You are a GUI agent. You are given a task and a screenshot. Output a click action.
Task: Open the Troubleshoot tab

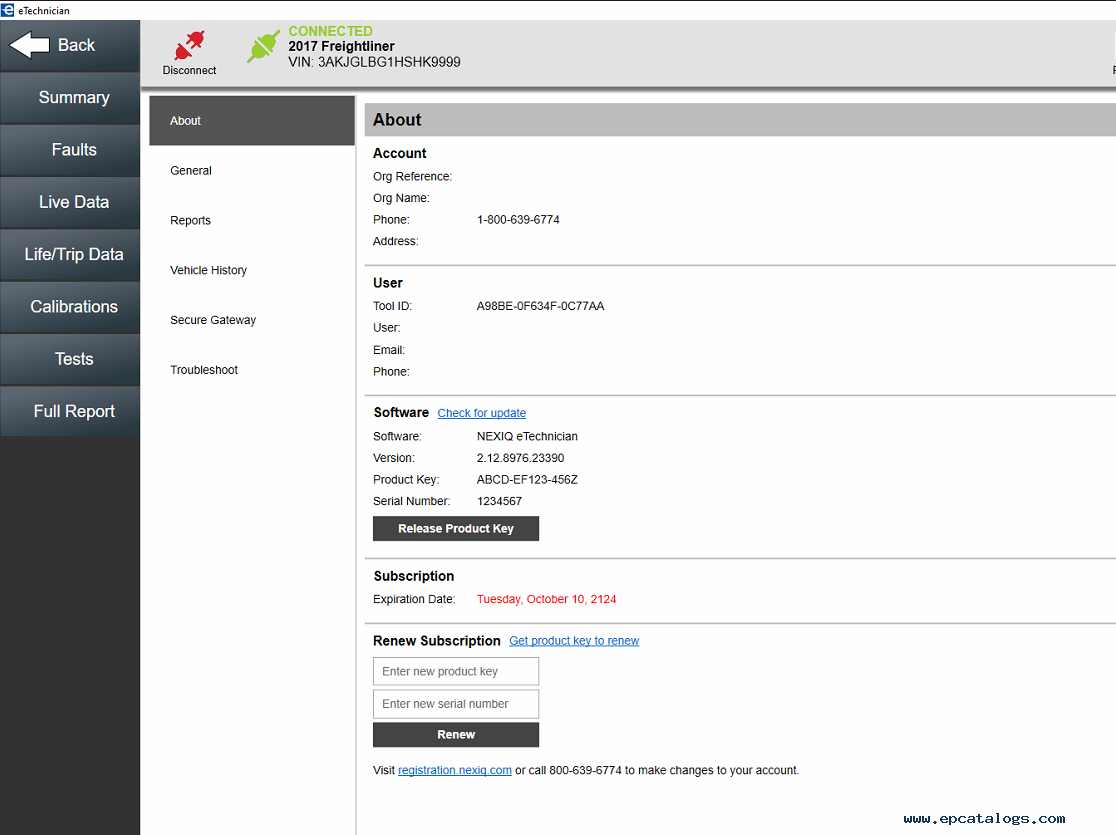click(252, 370)
